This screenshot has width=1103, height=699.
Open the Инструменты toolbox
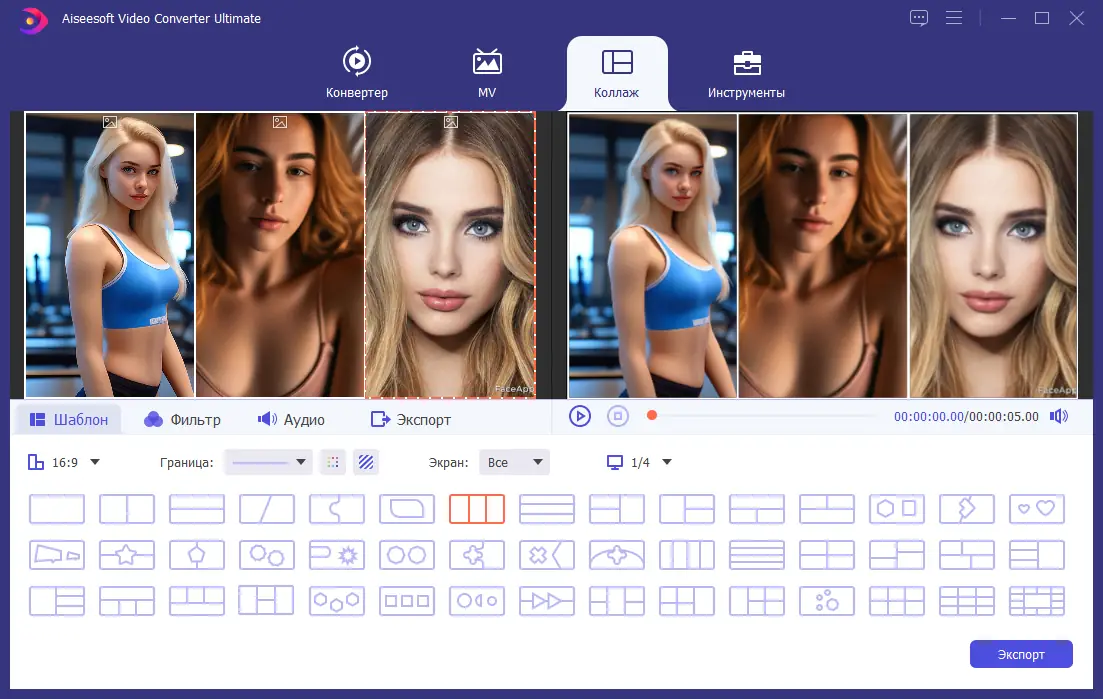click(x=746, y=72)
